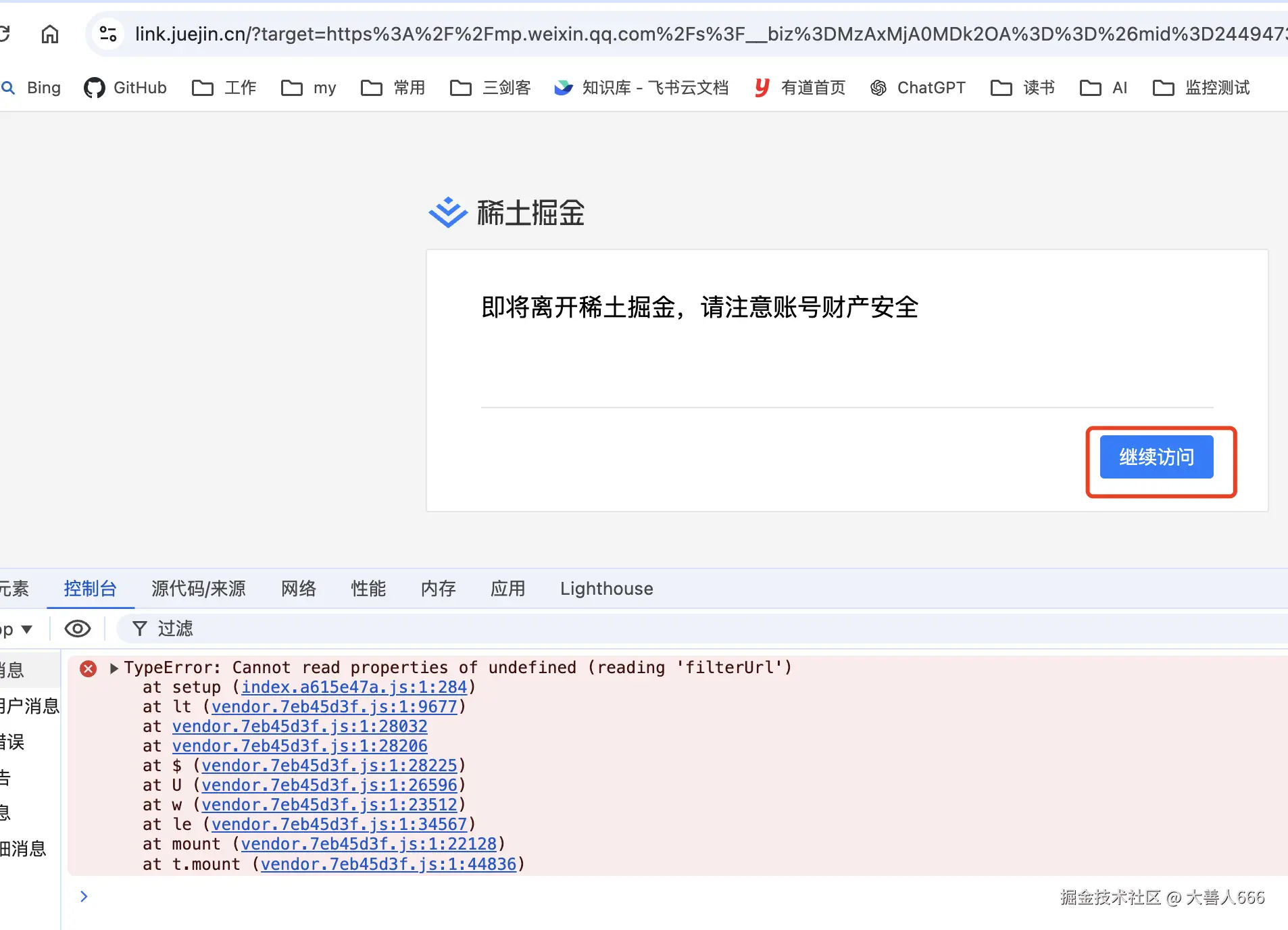Expand the TypeError stack trace triangle
This screenshot has width=1288, height=930.
114,668
